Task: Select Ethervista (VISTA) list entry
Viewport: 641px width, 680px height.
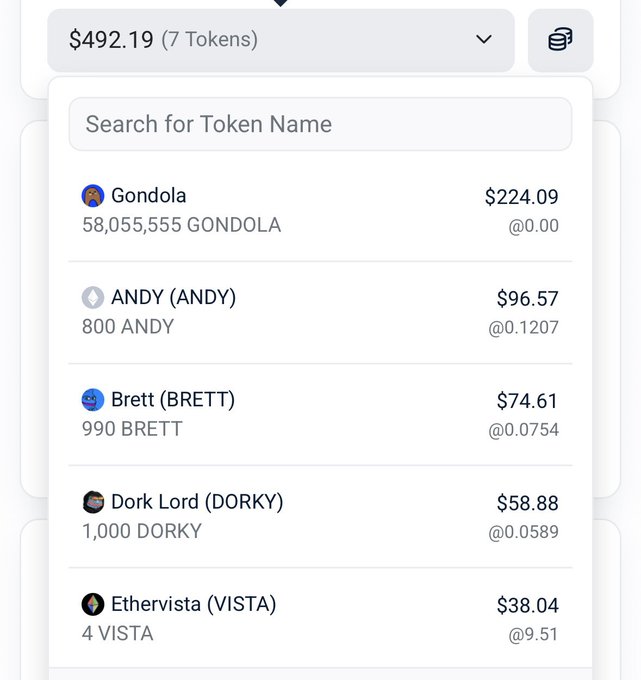Action: pyautogui.click(x=320, y=618)
